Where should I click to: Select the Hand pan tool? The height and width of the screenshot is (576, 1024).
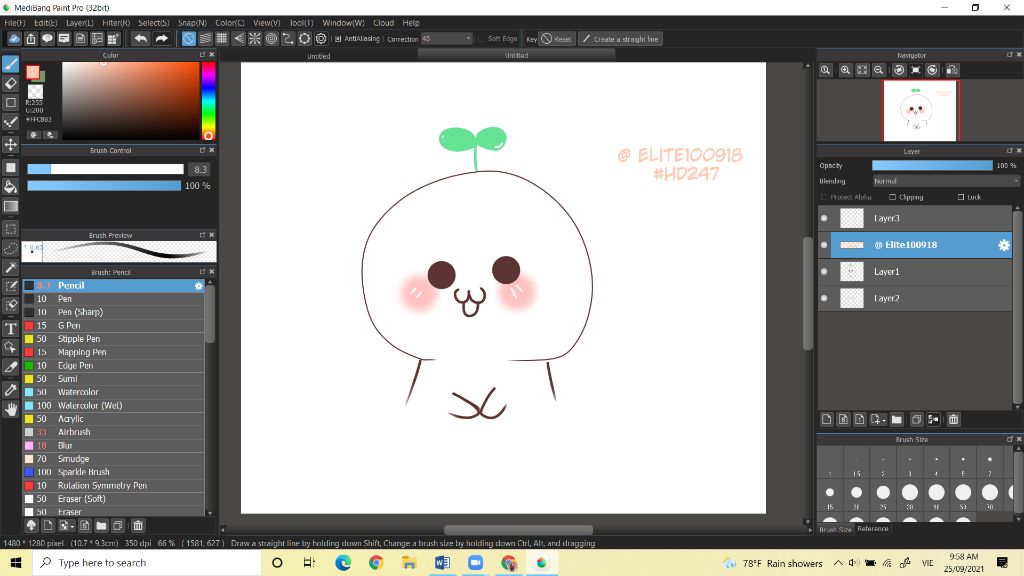(10, 409)
